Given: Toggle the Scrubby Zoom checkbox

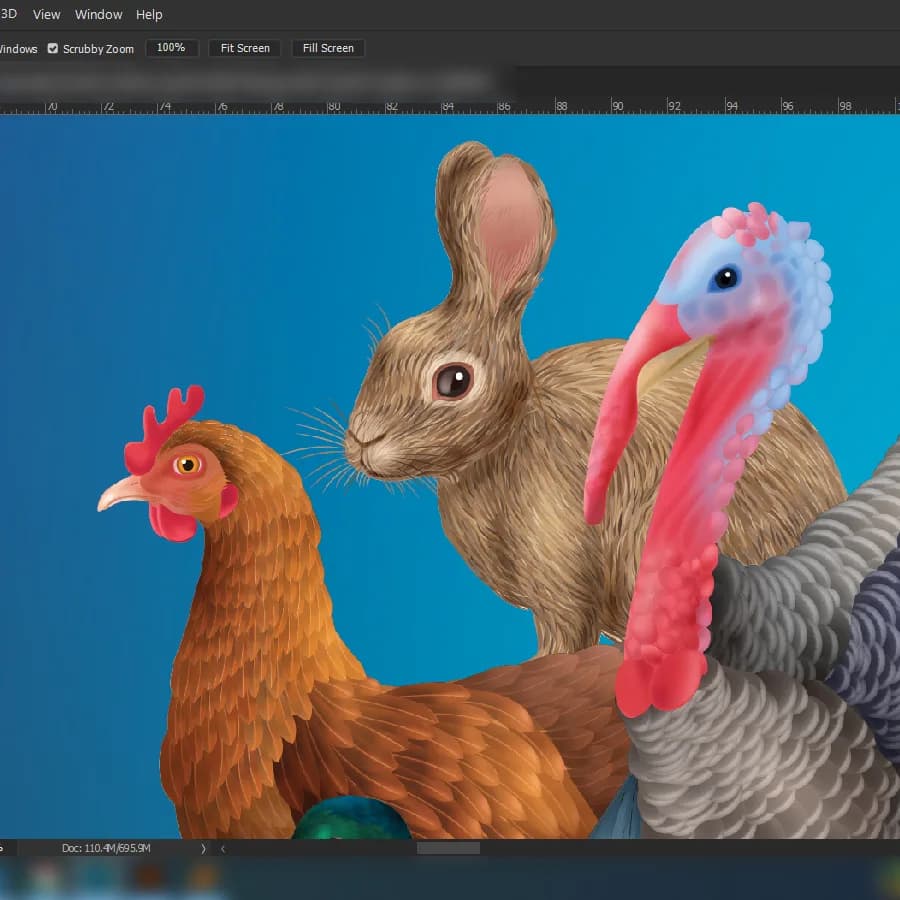Looking at the screenshot, I should pos(53,49).
